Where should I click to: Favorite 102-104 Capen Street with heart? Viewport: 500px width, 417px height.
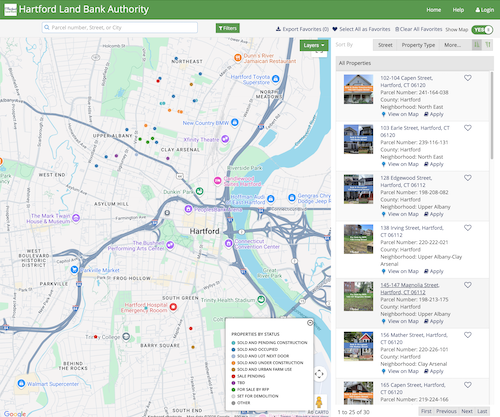[x=468, y=78]
